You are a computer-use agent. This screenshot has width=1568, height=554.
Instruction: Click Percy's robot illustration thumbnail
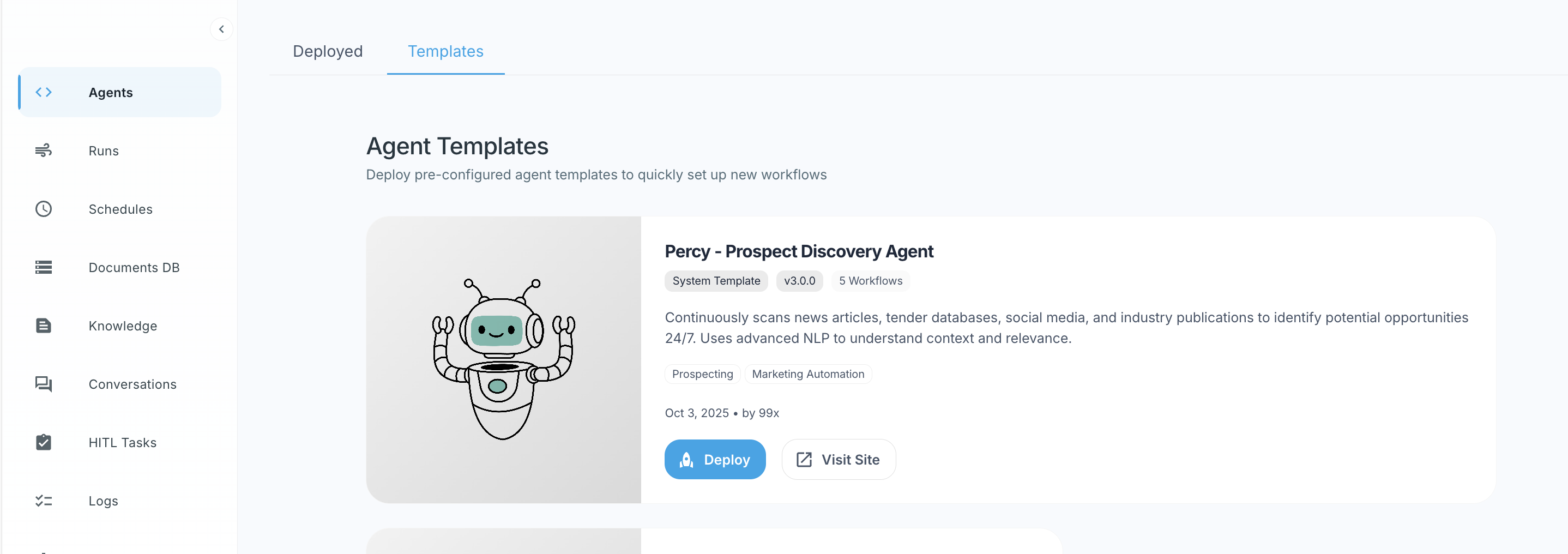503,359
